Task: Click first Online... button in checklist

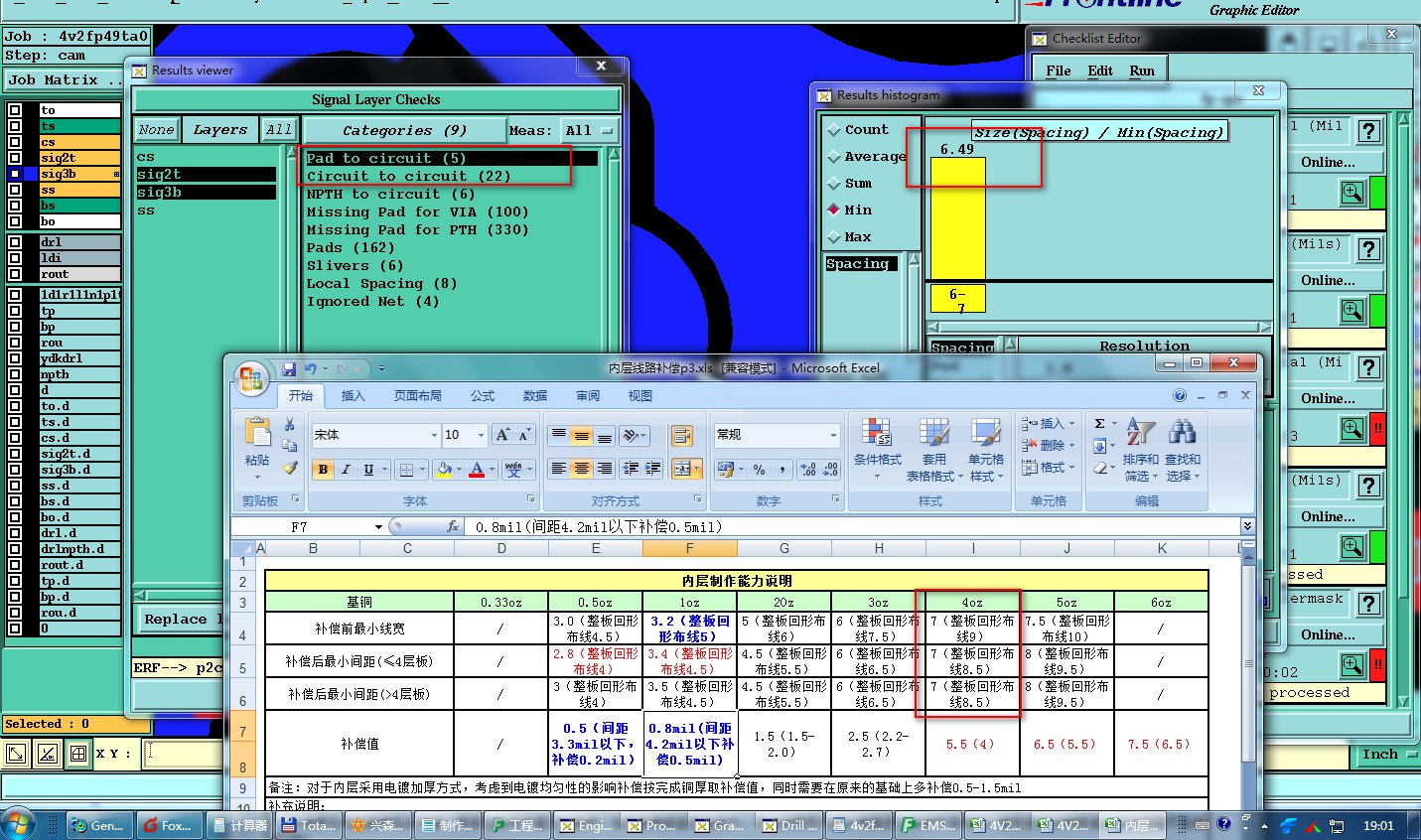Action: coord(1329,162)
